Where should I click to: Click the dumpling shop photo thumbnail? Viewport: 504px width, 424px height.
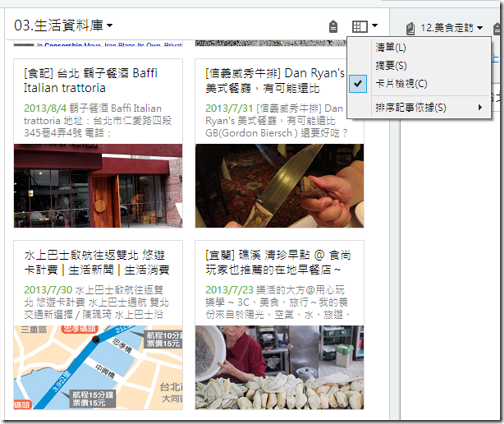click(279, 367)
